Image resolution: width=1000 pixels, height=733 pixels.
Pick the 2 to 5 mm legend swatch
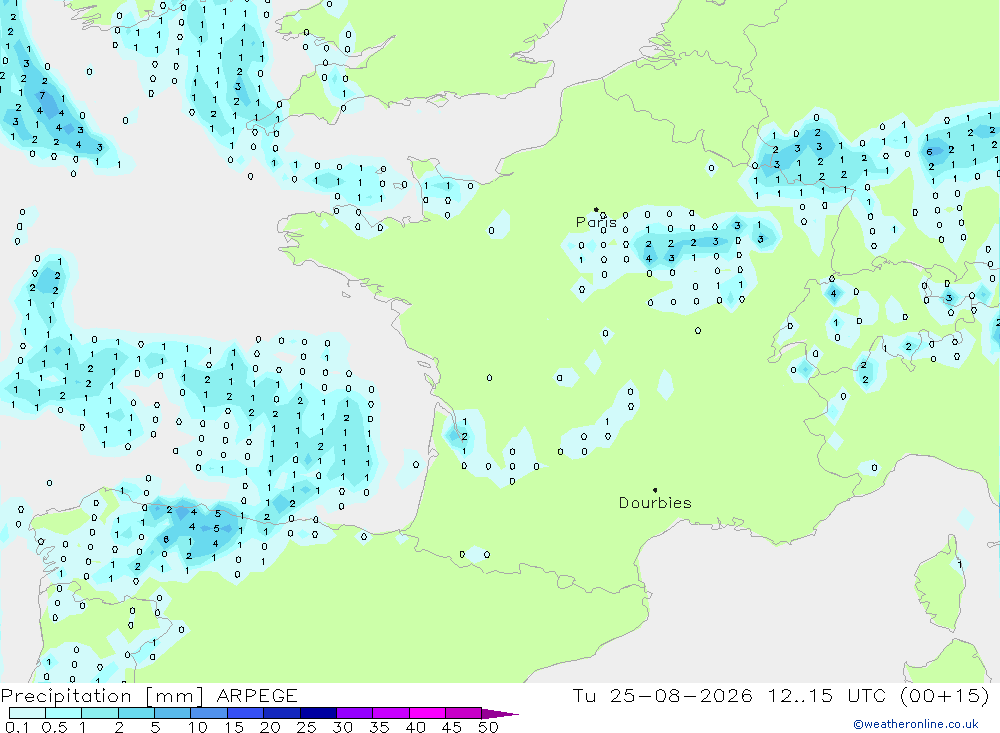(136, 713)
